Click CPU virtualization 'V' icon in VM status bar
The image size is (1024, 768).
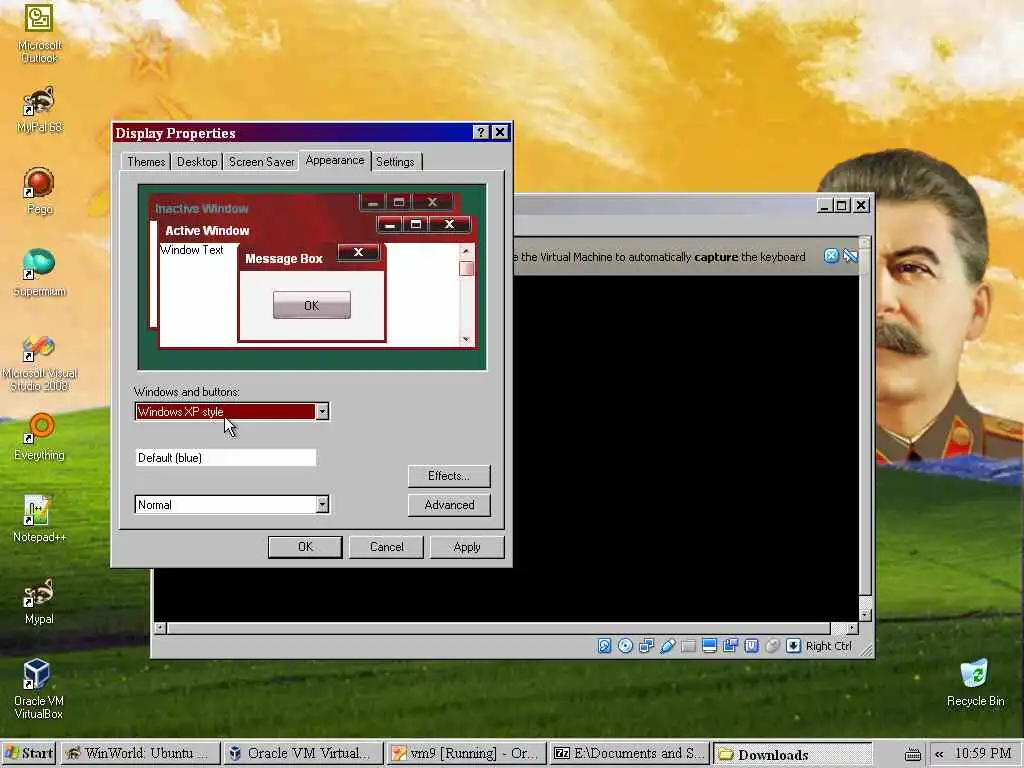pos(751,646)
